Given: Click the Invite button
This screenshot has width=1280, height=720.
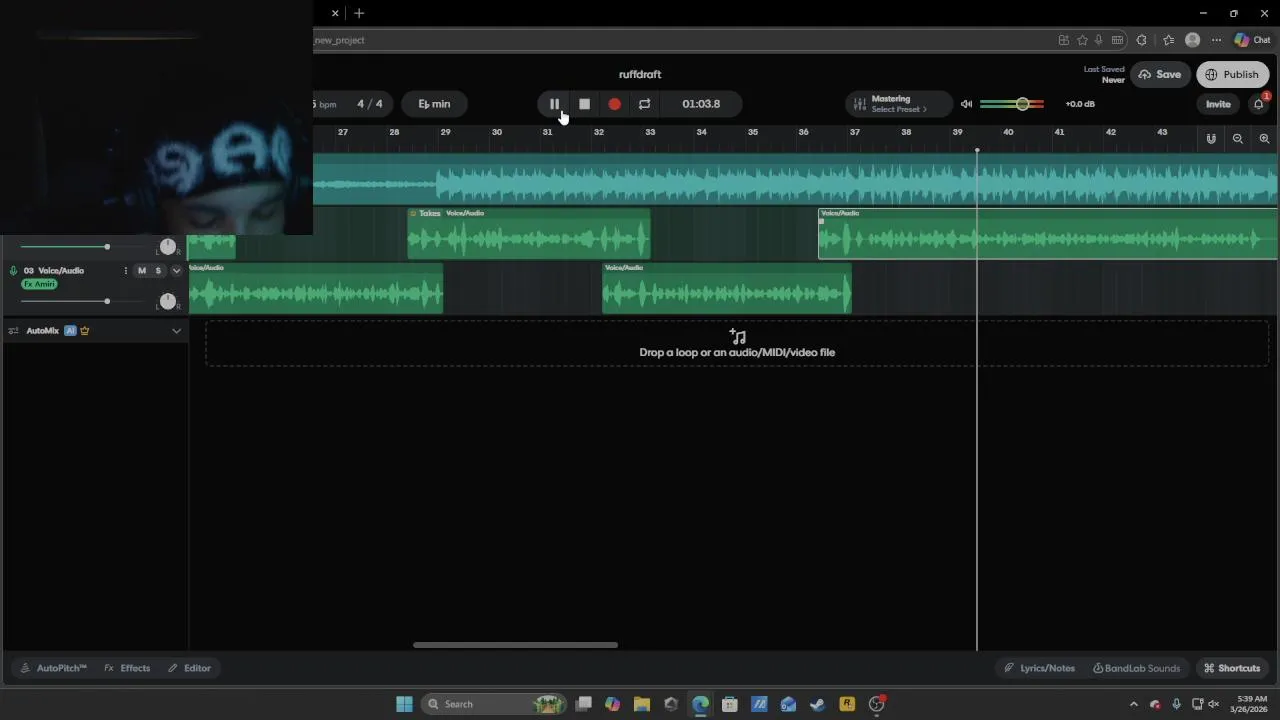Looking at the screenshot, I should (x=1218, y=104).
